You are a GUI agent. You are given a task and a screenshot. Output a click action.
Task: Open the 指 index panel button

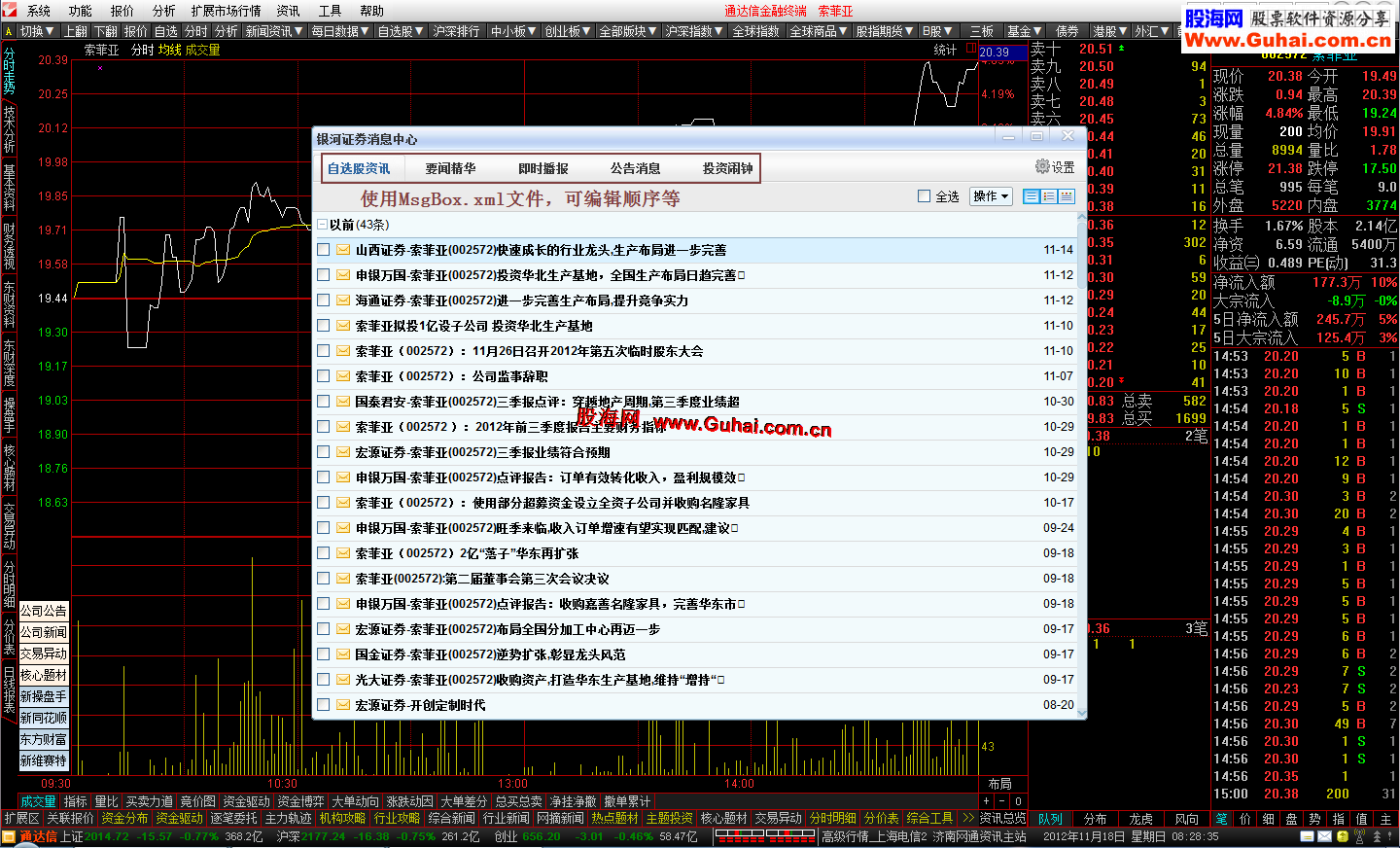click(x=1339, y=819)
